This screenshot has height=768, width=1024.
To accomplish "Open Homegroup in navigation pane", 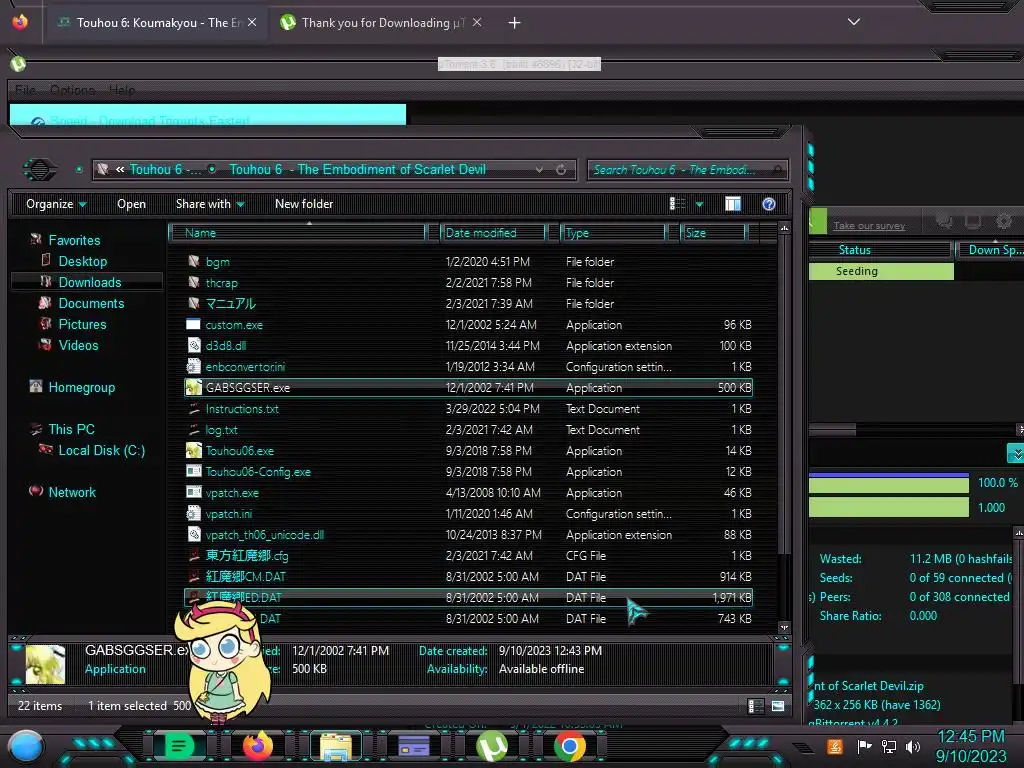I will (x=82, y=387).
